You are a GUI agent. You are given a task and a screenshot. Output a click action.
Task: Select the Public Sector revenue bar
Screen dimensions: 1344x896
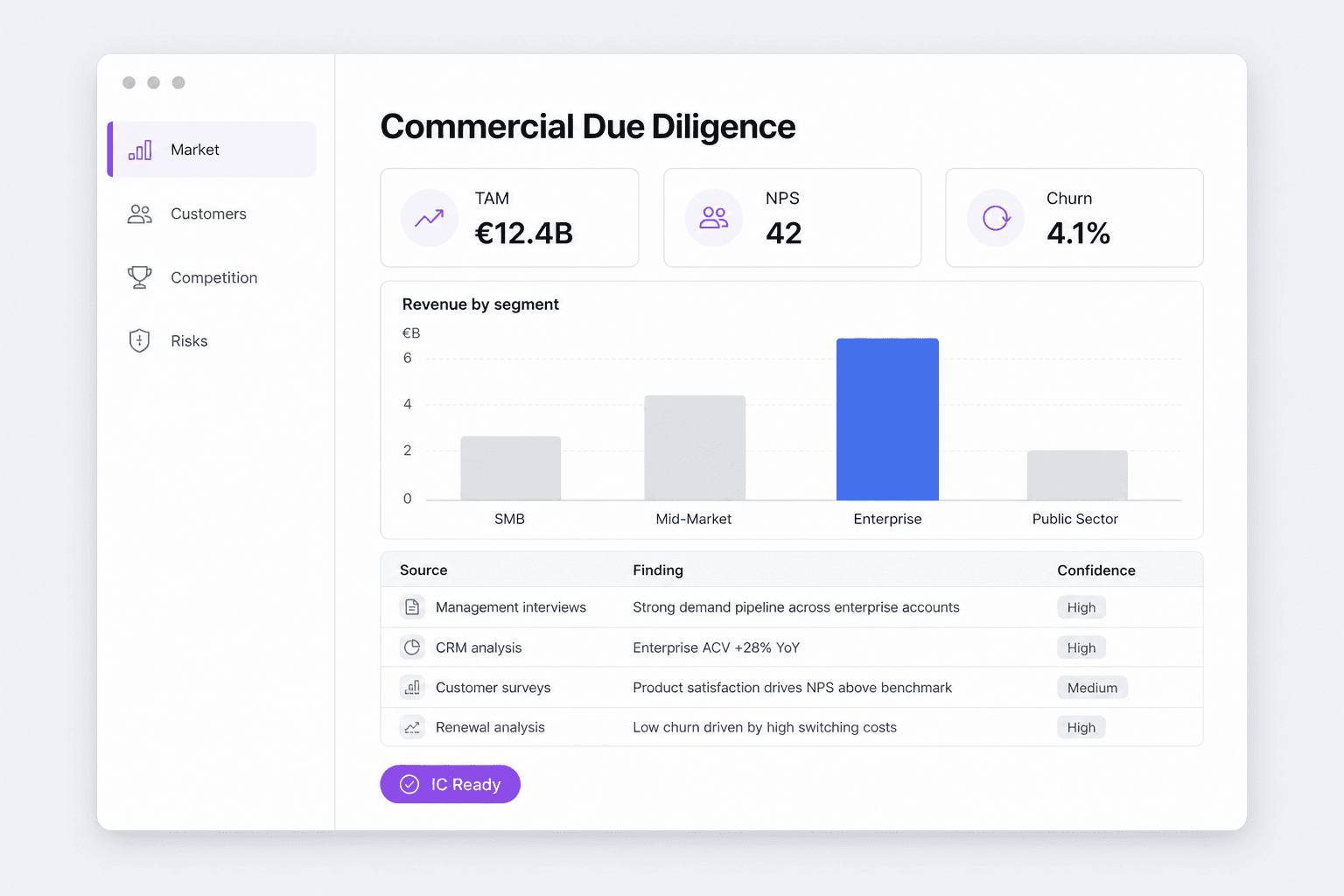pos(1077,475)
